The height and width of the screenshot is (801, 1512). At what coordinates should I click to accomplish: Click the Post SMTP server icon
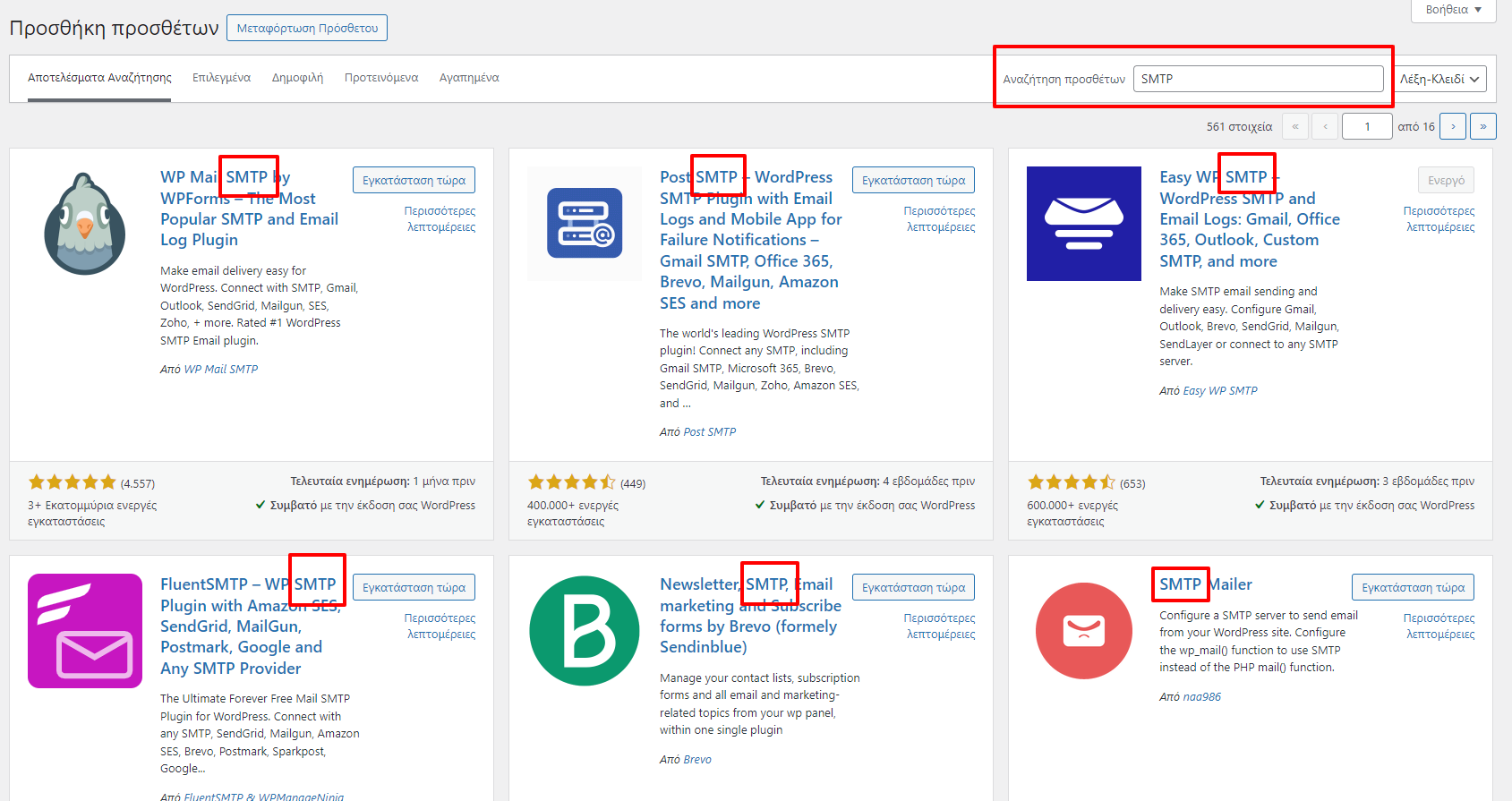point(585,224)
